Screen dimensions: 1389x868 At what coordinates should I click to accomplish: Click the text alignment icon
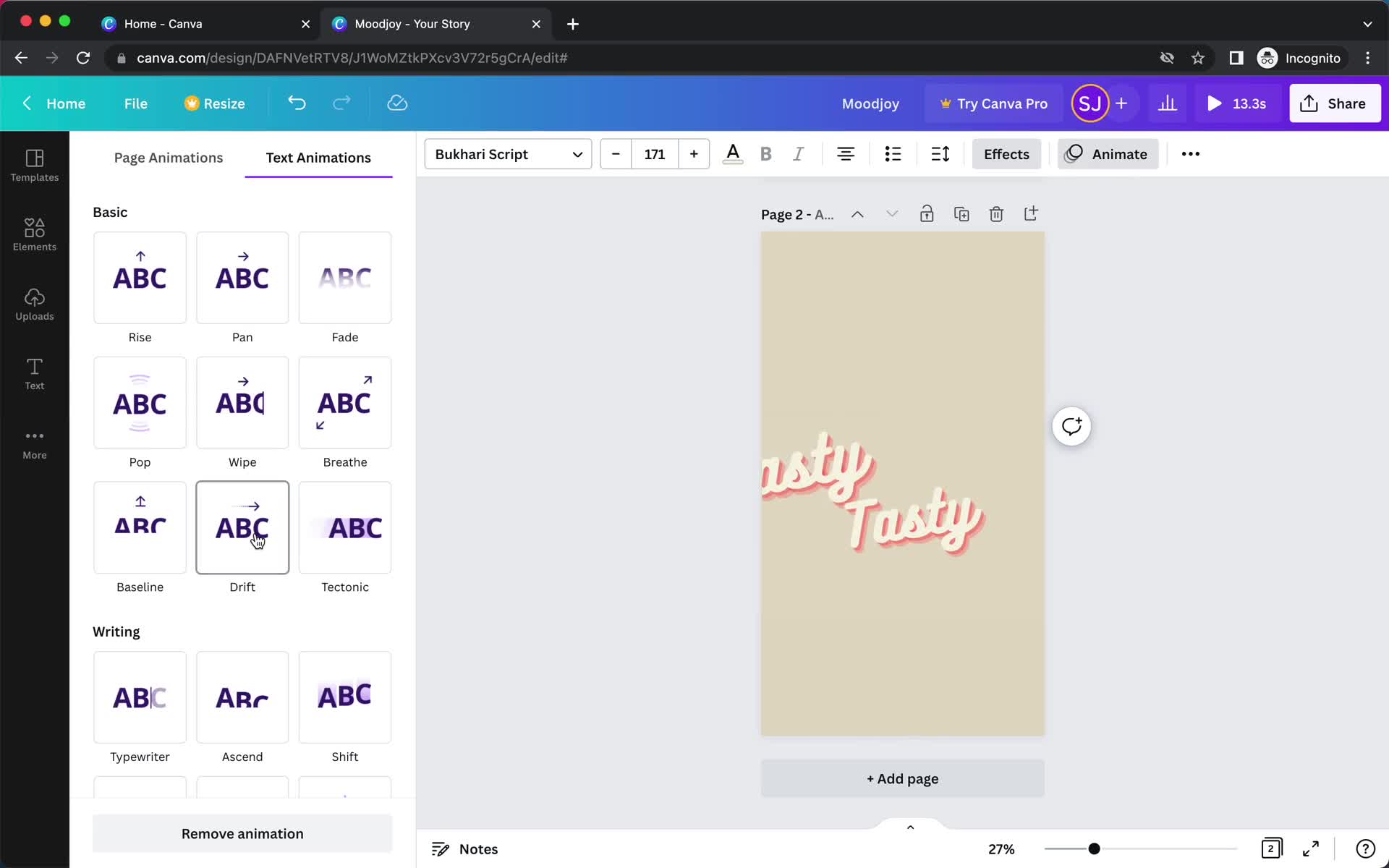[x=844, y=153]
